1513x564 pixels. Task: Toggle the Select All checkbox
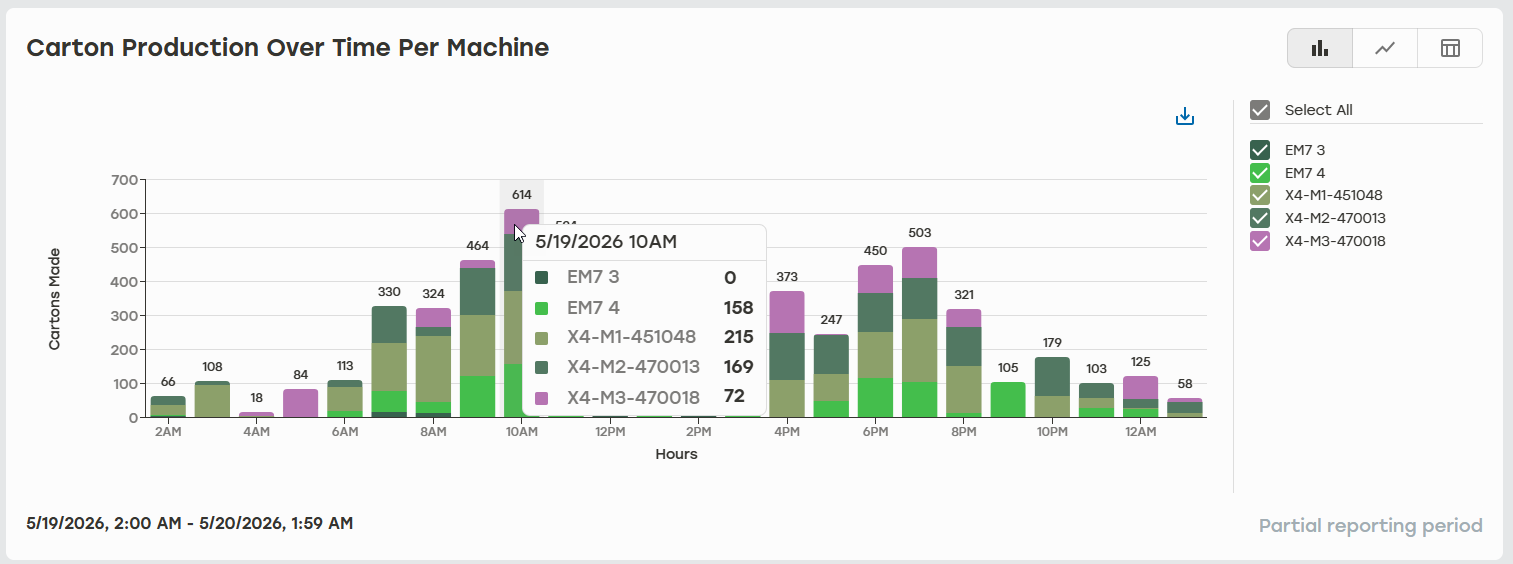(1260, 110)
